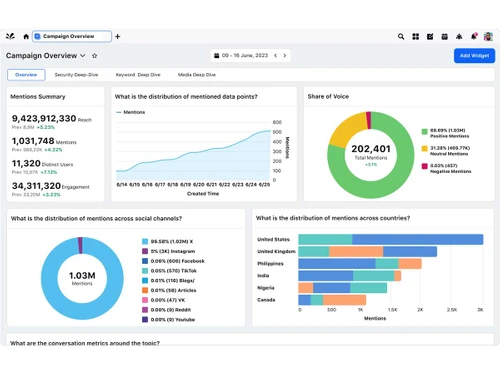The height and width of the screenshot is (375, 500).
Task: Click the Negative Mentions red legend swatch
Action: [424, 166]
